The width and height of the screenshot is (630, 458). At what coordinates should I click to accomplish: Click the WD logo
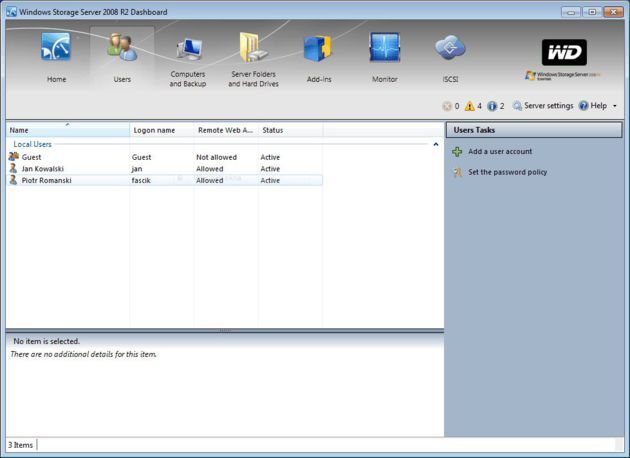[x=564, y=52]
